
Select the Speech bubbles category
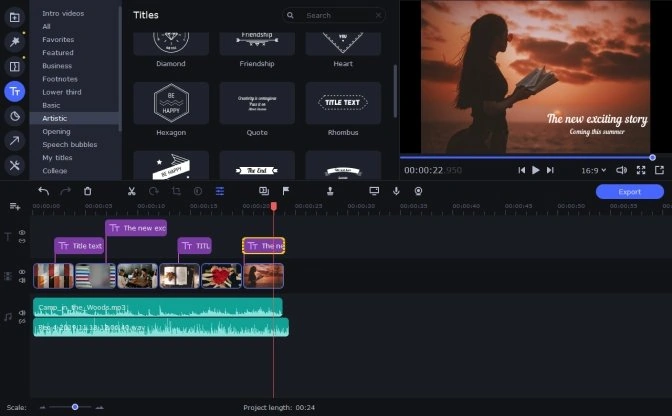(69, 144)
